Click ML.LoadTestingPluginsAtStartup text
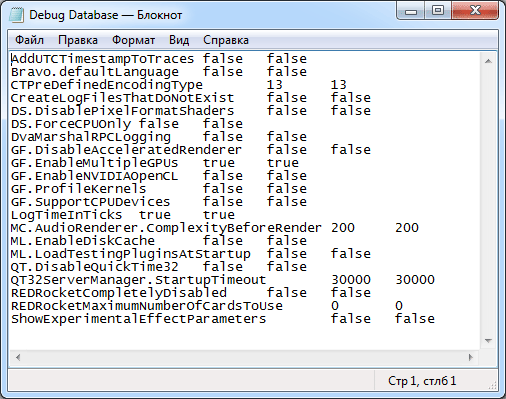 click(x=131, y=254)
